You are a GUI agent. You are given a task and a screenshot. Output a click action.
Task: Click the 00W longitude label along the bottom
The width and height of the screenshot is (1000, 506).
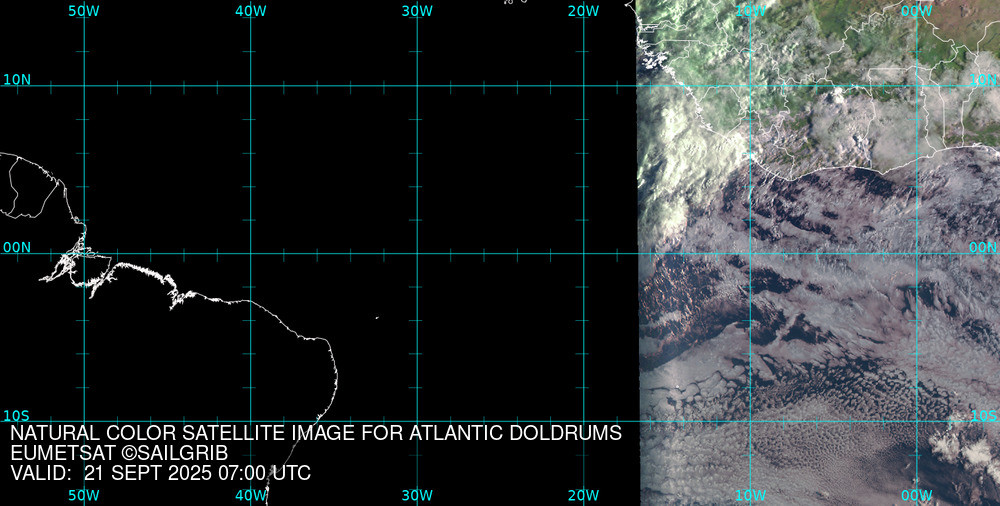pos(916,495)
